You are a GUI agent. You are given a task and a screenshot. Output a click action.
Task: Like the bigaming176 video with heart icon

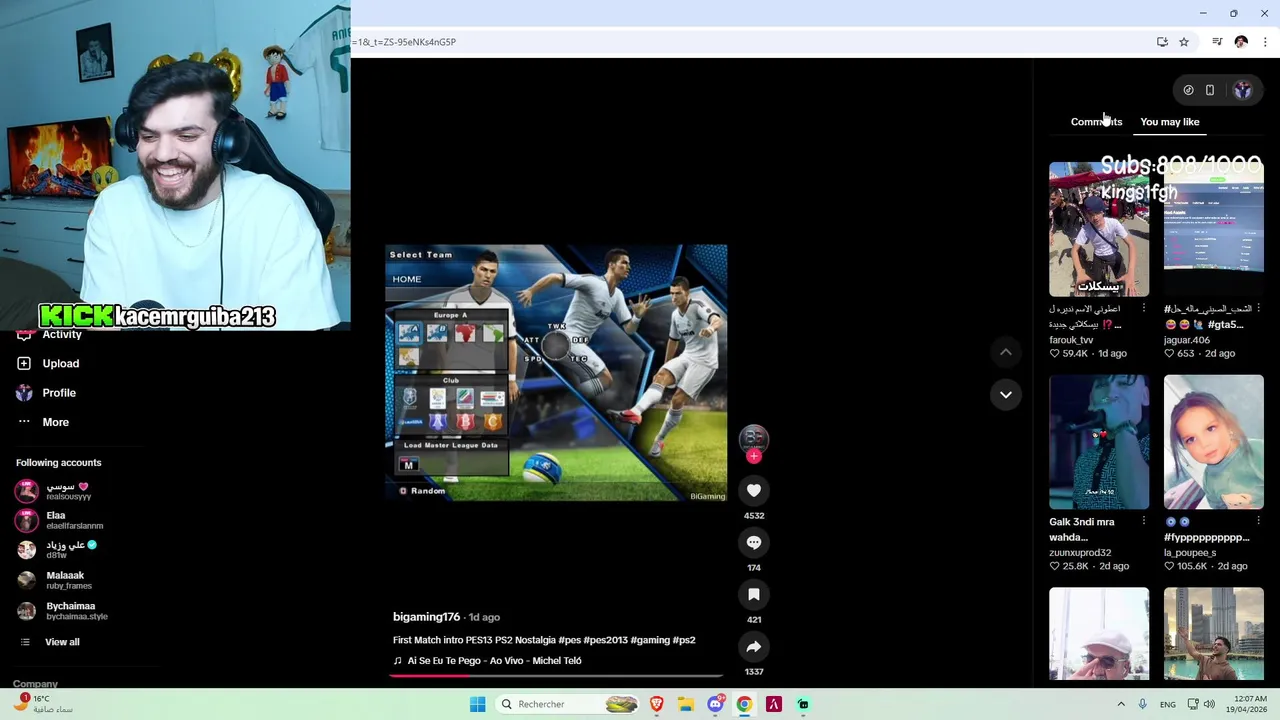pos(754,490)
